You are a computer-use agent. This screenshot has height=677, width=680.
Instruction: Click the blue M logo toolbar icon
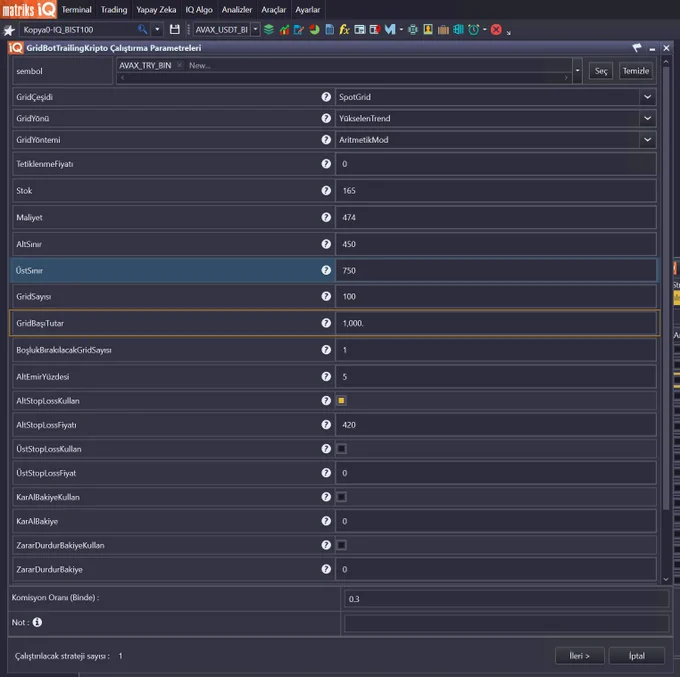[x=390, y=29]
